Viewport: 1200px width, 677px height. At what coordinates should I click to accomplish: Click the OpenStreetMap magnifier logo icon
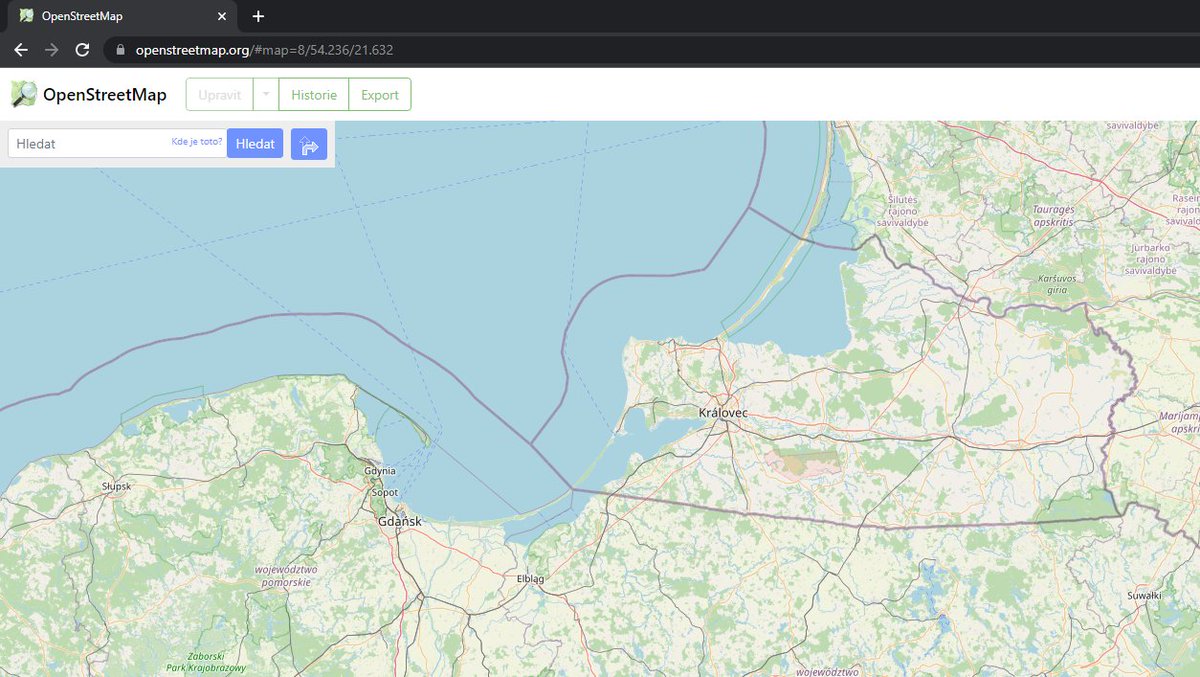click(24, 95)
